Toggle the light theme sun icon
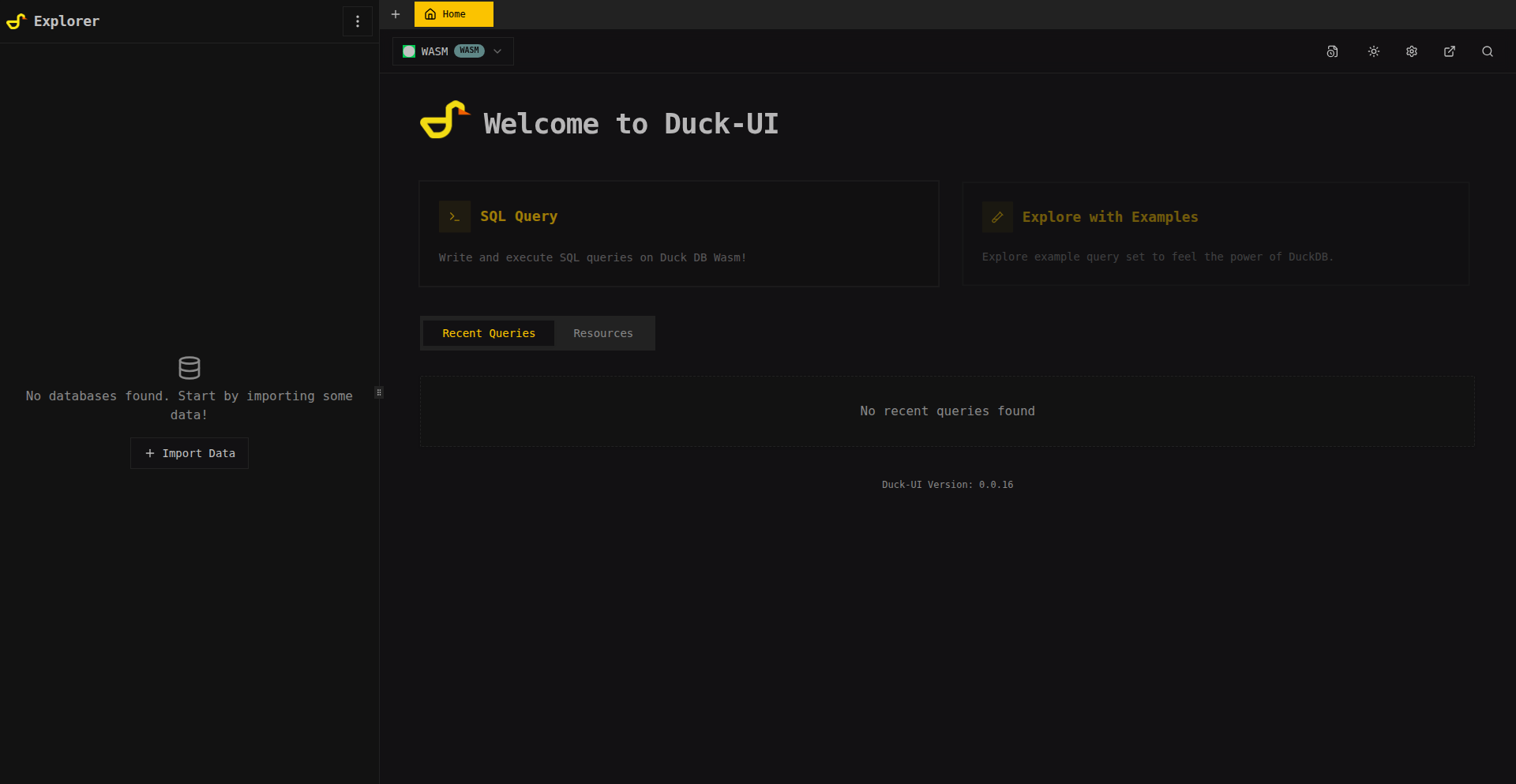The width and height of the screenshot is (1516, 784). (x=1374, y=51)
